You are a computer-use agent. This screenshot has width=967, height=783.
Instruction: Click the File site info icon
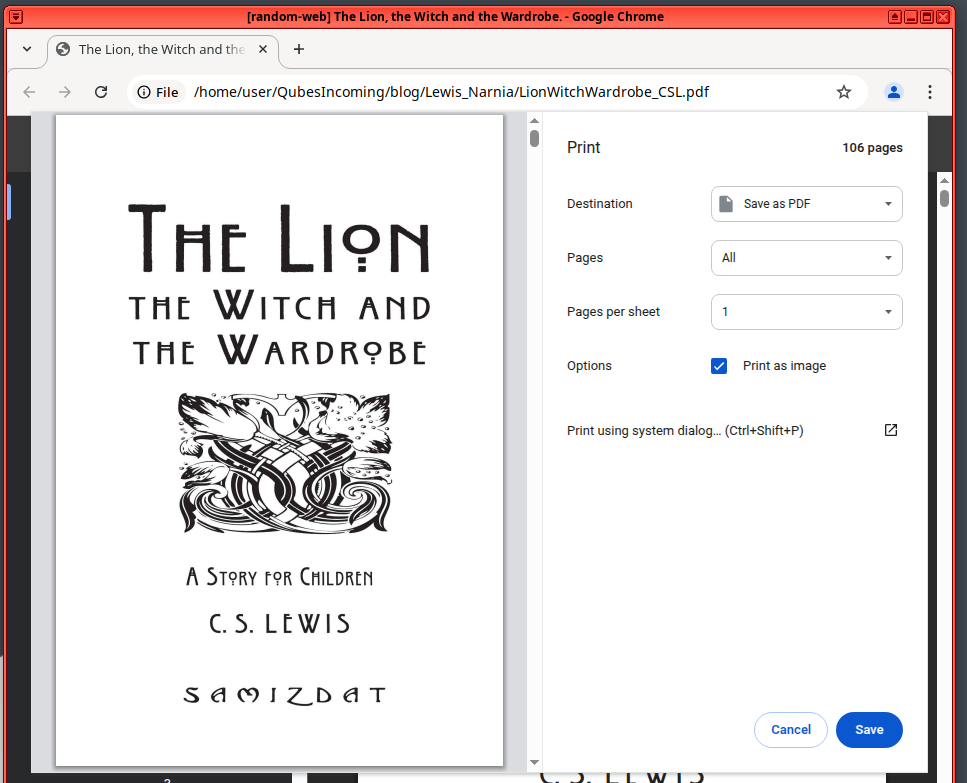click(158, 92)
